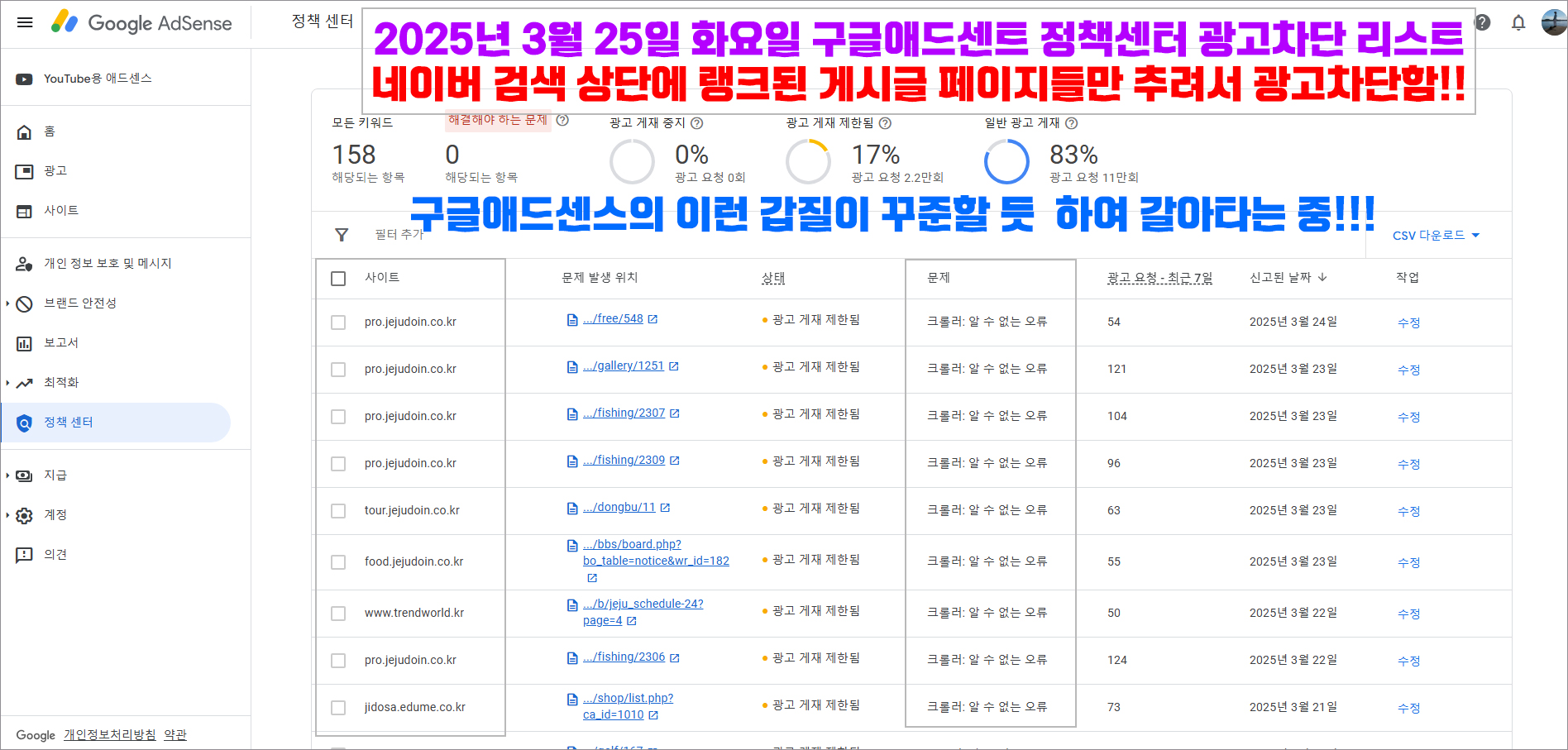Expand 지급 sidebar group

[x=7, y=475]
